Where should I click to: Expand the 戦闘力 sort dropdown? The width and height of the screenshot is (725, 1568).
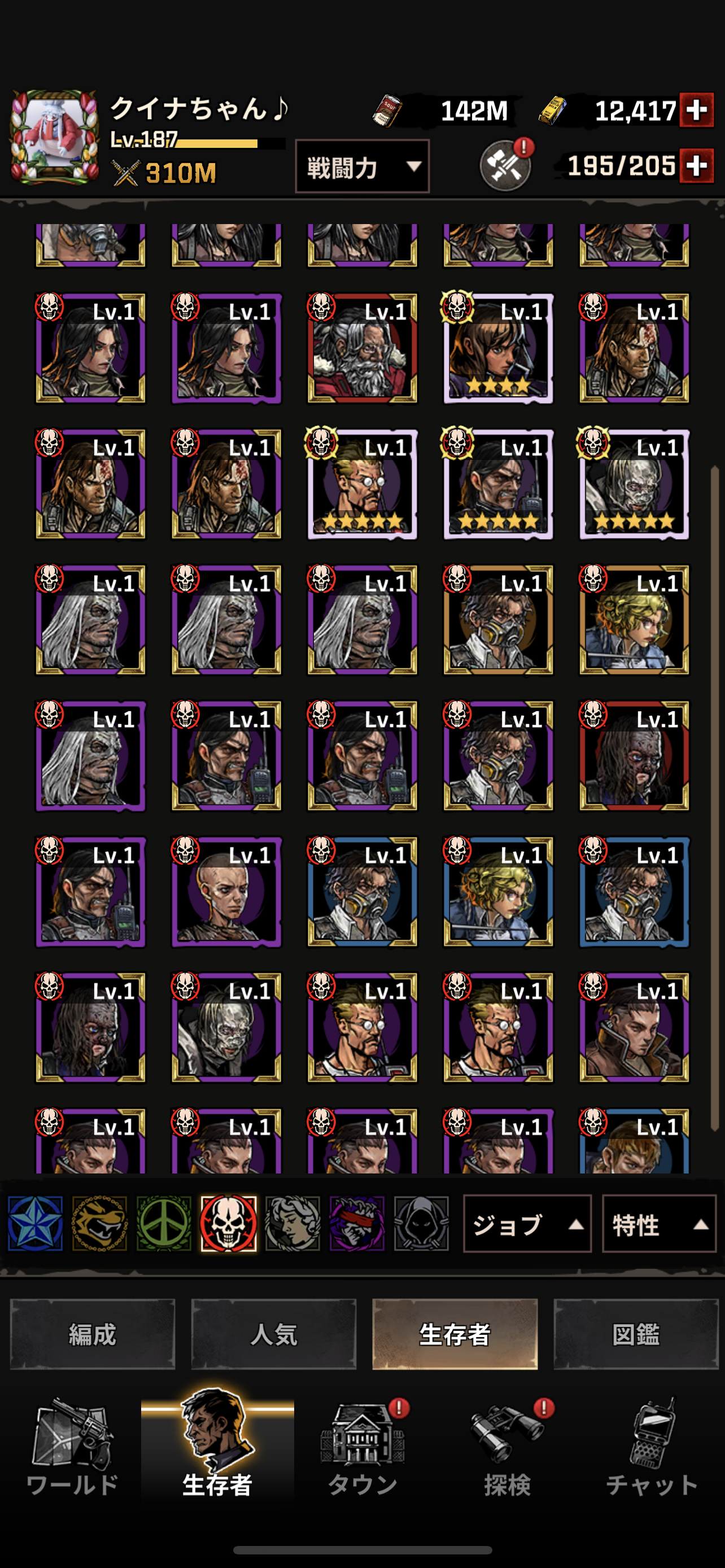(x=362, y=166)
